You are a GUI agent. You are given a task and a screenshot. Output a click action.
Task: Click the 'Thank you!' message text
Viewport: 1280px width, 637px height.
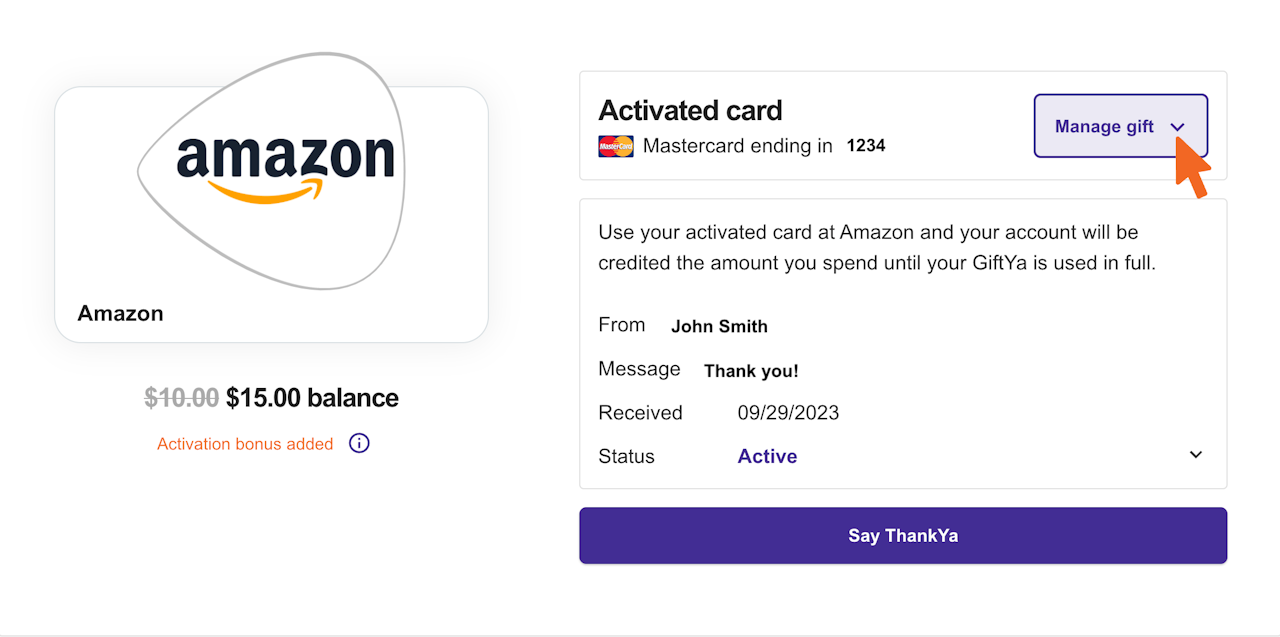[751, 371]
